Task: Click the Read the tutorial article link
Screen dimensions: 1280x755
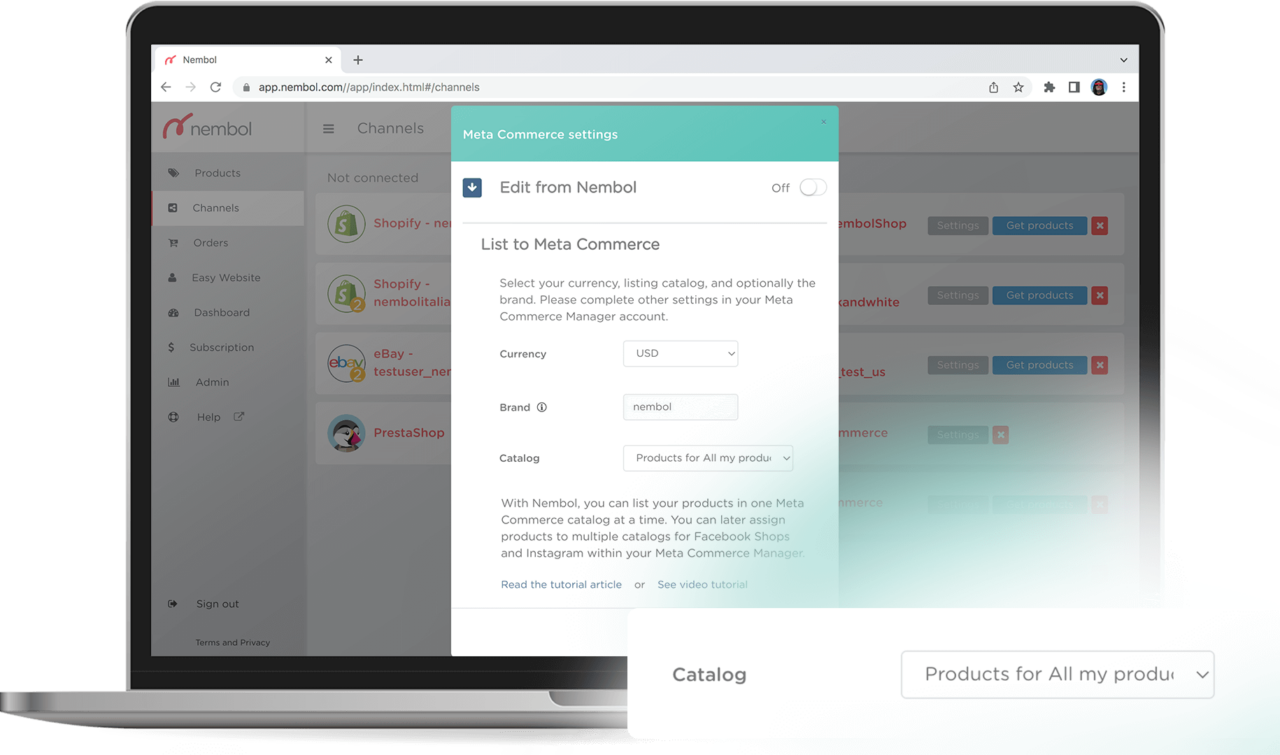Action: pos(561,584)
